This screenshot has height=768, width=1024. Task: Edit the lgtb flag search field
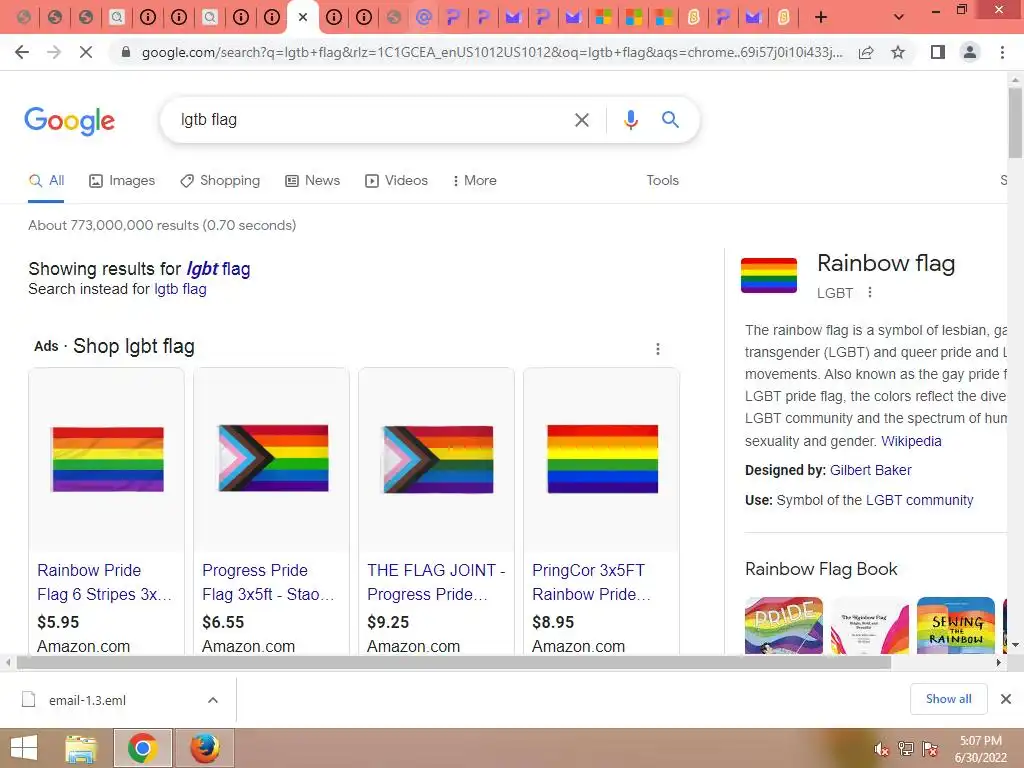point(372,120)
